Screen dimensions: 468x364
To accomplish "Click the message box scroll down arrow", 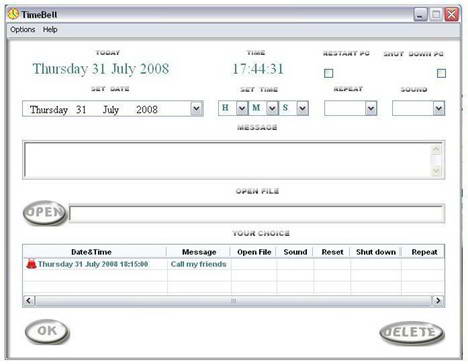I will coord(436,171).
